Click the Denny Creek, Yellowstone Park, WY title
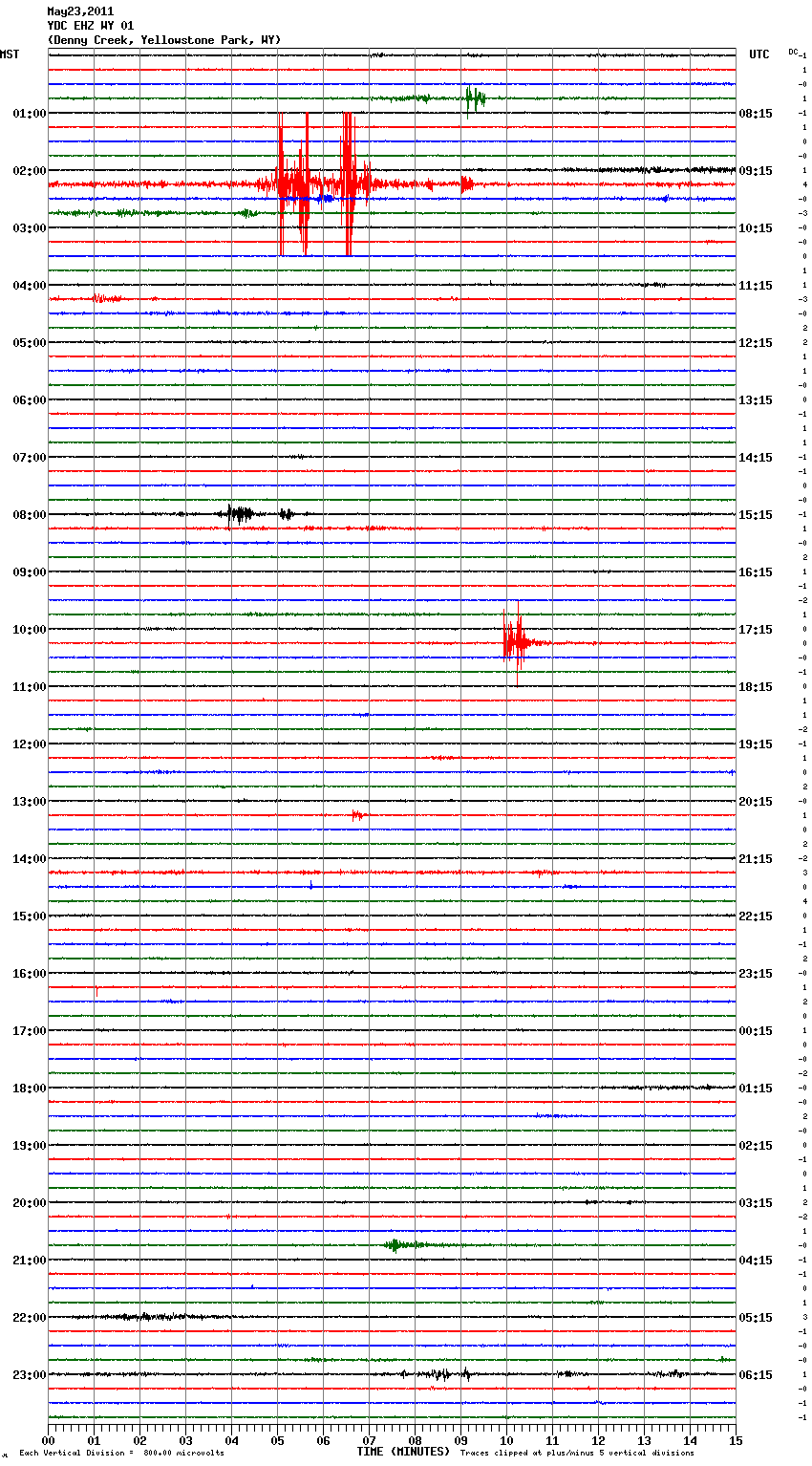This screenshot has height=1466, width=812. [164, 40]
